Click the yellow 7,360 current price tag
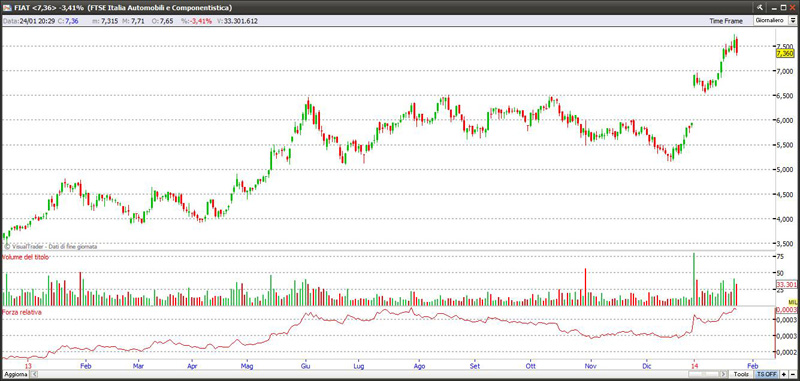The image size is (800, 381). point(786,53)
